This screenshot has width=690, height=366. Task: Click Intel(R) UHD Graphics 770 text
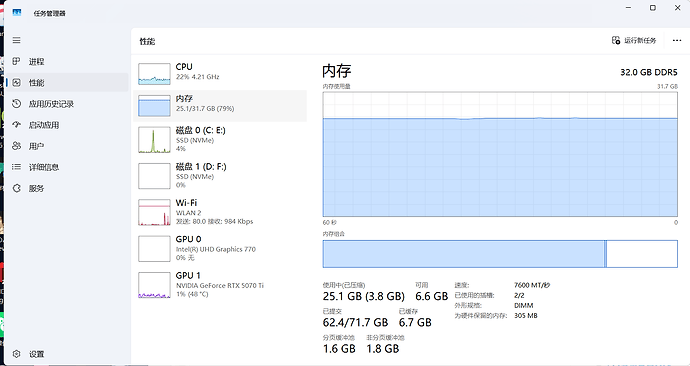click(x=216, y=249)
